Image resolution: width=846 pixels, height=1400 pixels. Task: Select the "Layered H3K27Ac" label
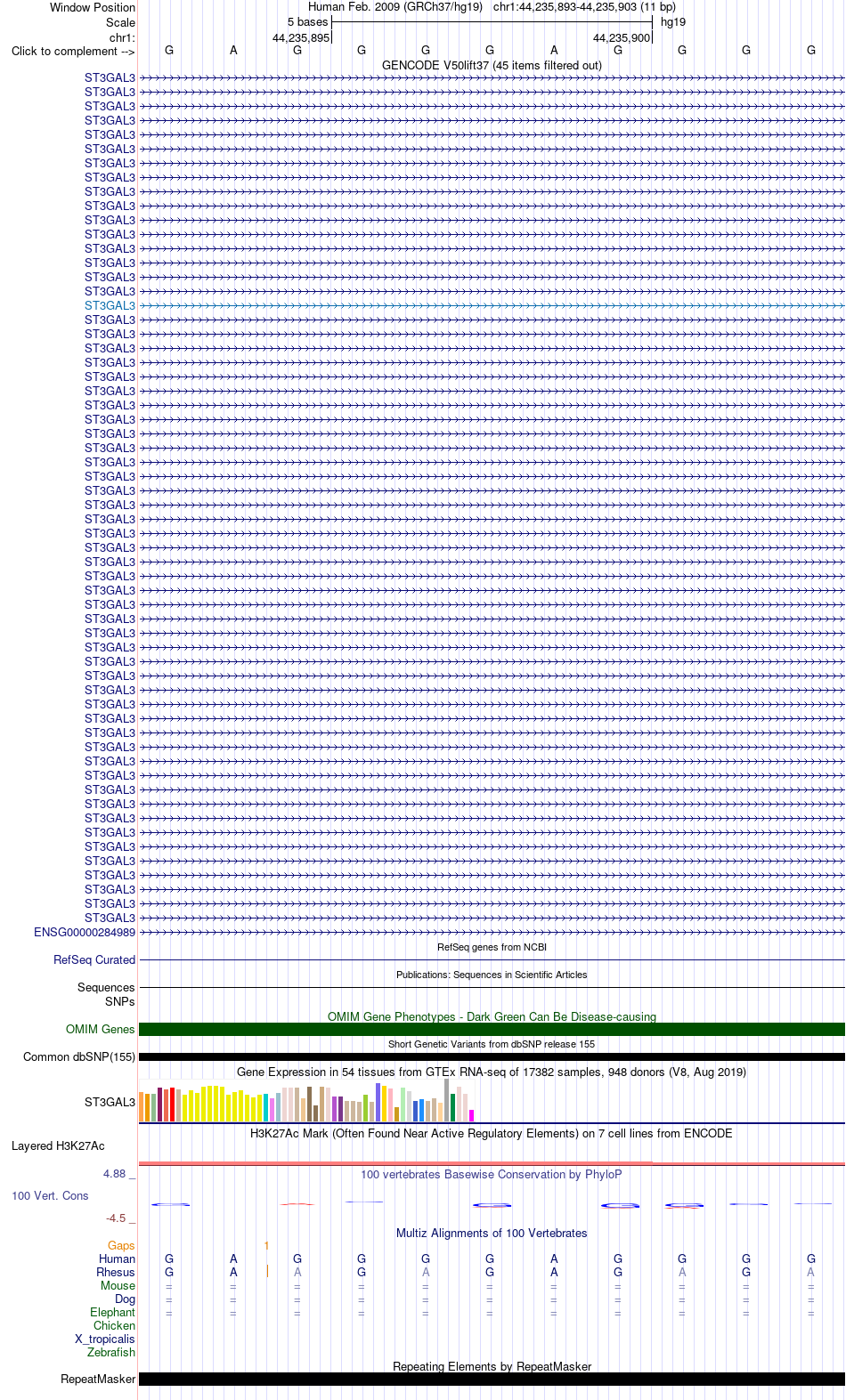[x=58, y=1145]
